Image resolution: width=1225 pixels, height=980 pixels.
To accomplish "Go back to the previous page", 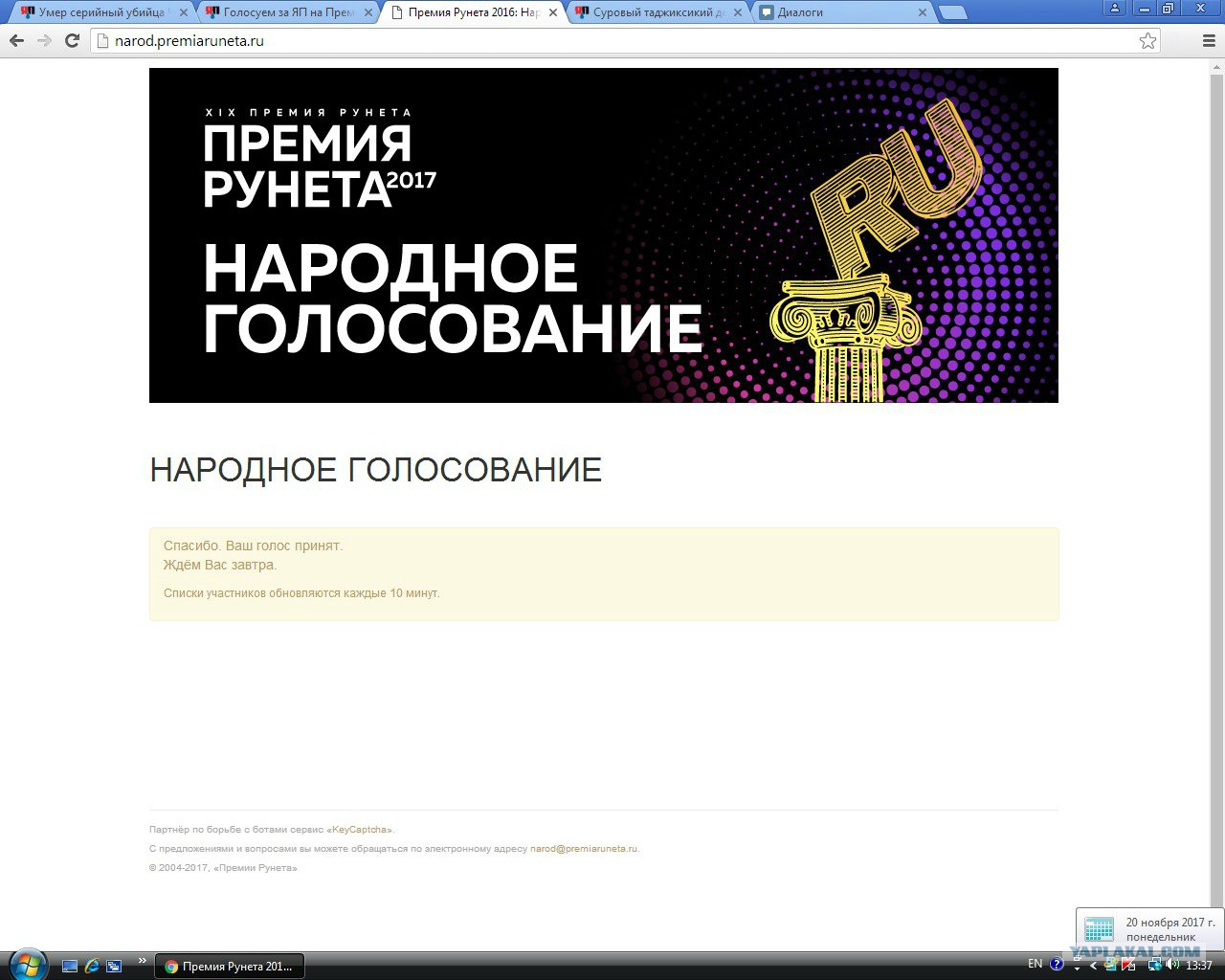I will pyautogui.click(x=16, y=41).
